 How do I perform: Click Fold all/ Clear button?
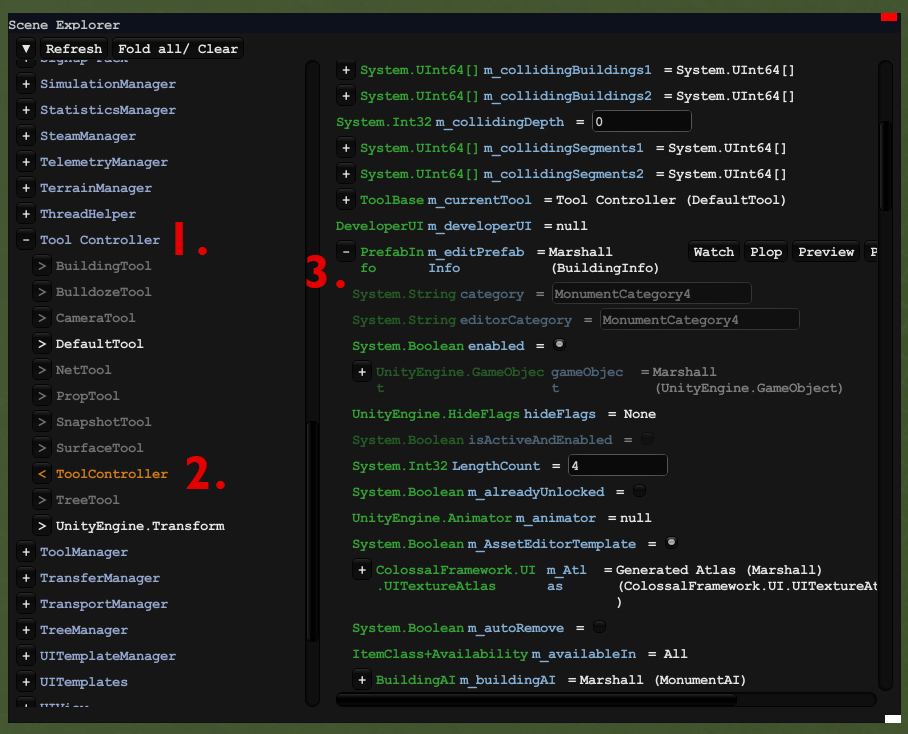tap(178, 49)
